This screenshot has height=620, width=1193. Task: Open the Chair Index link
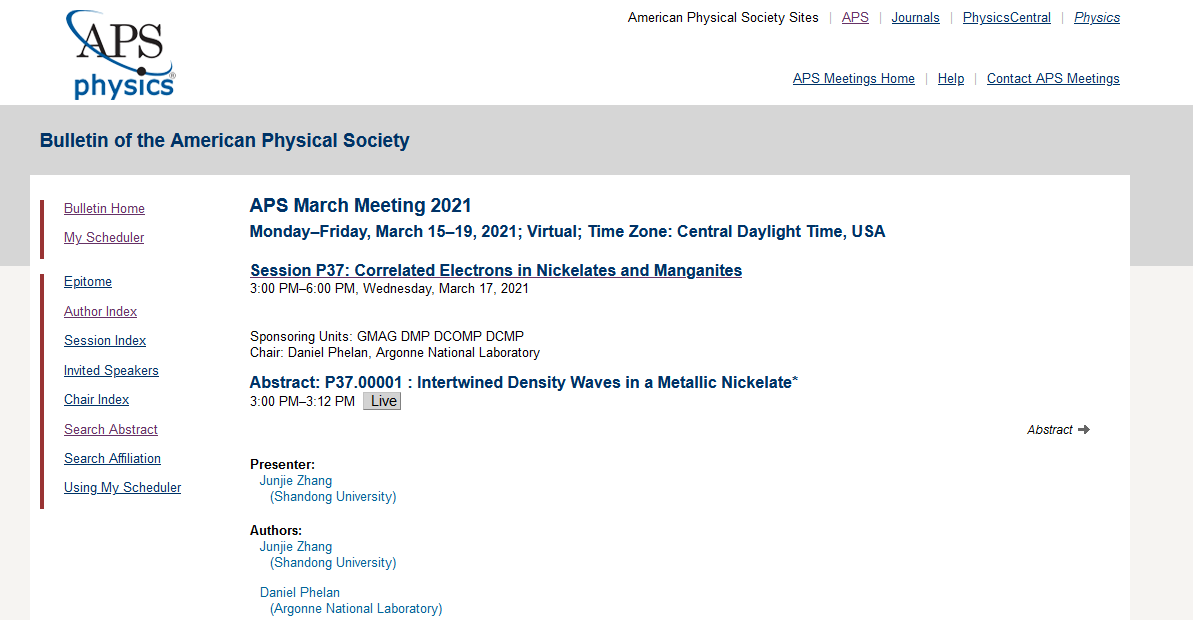point(96,400)
